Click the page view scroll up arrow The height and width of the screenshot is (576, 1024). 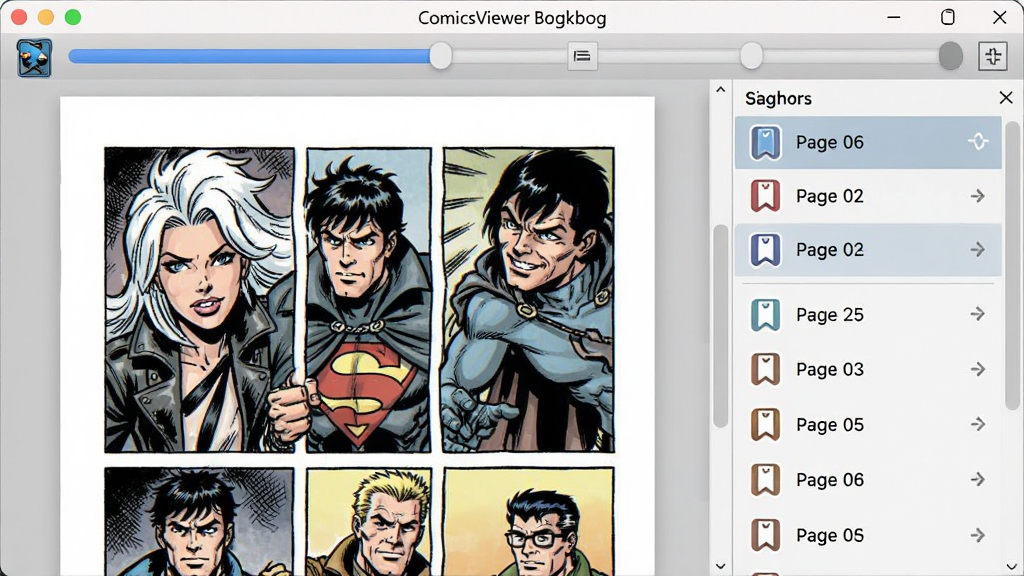[x=720, y=89]
